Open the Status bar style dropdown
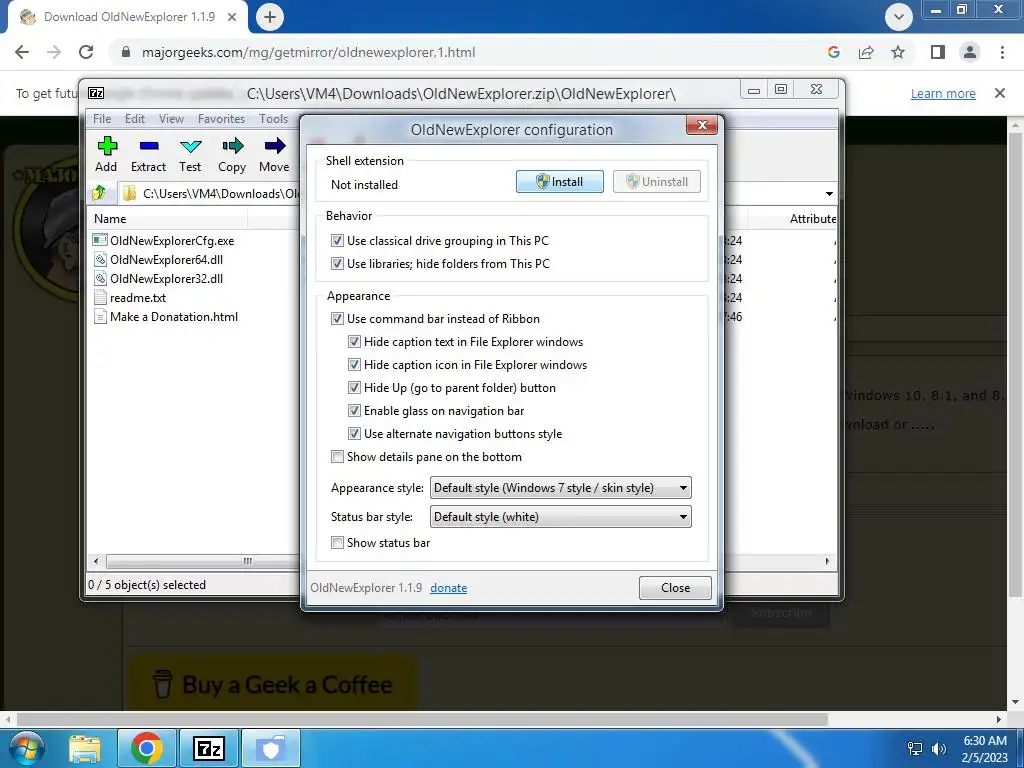 pyautogui.click(x=560, y=517)
